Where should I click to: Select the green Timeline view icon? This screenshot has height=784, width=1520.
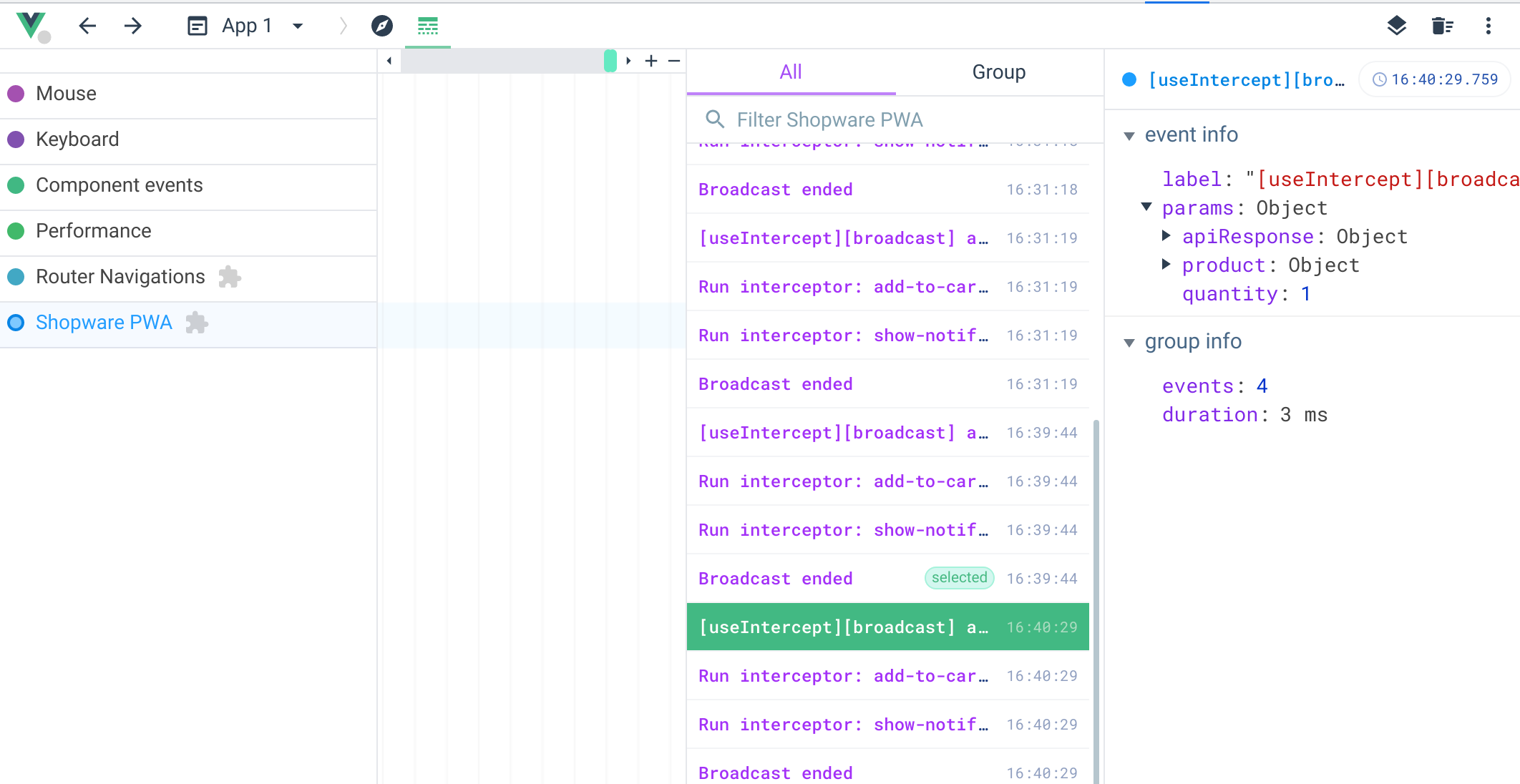(427, 26)
